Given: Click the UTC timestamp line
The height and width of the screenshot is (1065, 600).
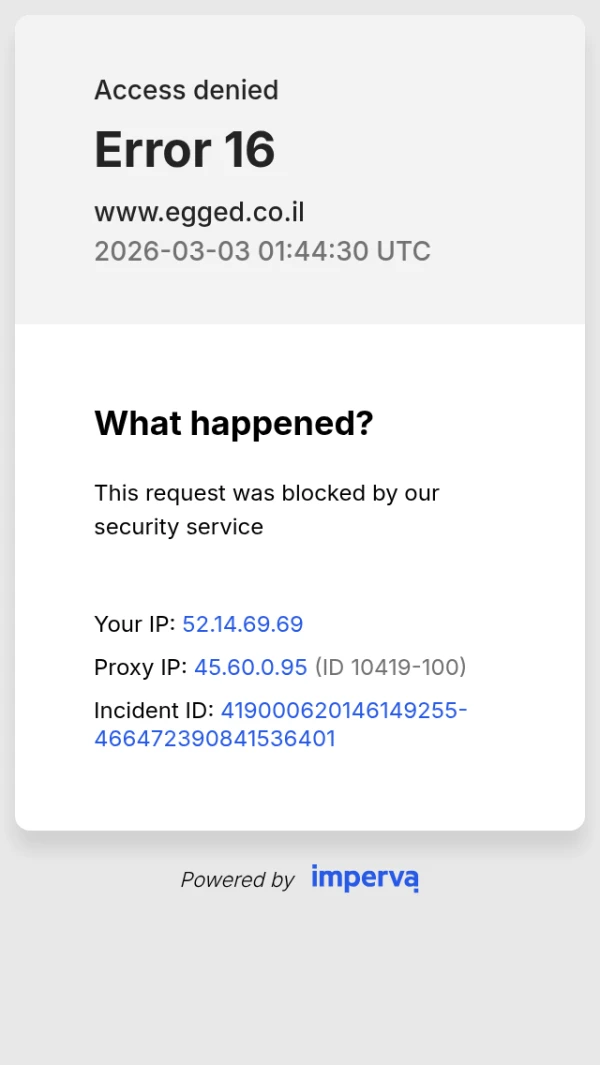Looking at the screenshot, I should point(262,250).
